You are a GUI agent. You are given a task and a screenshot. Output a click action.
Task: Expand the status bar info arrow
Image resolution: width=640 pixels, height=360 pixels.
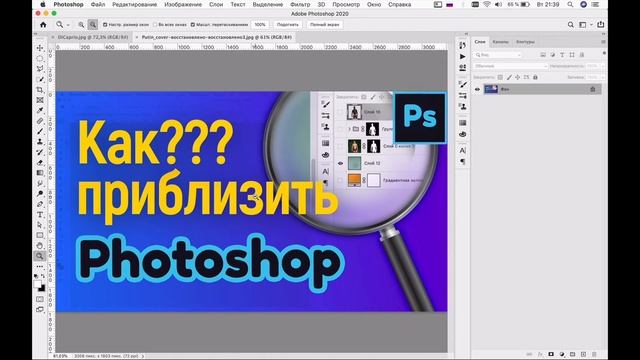click(x=142, y=356)
